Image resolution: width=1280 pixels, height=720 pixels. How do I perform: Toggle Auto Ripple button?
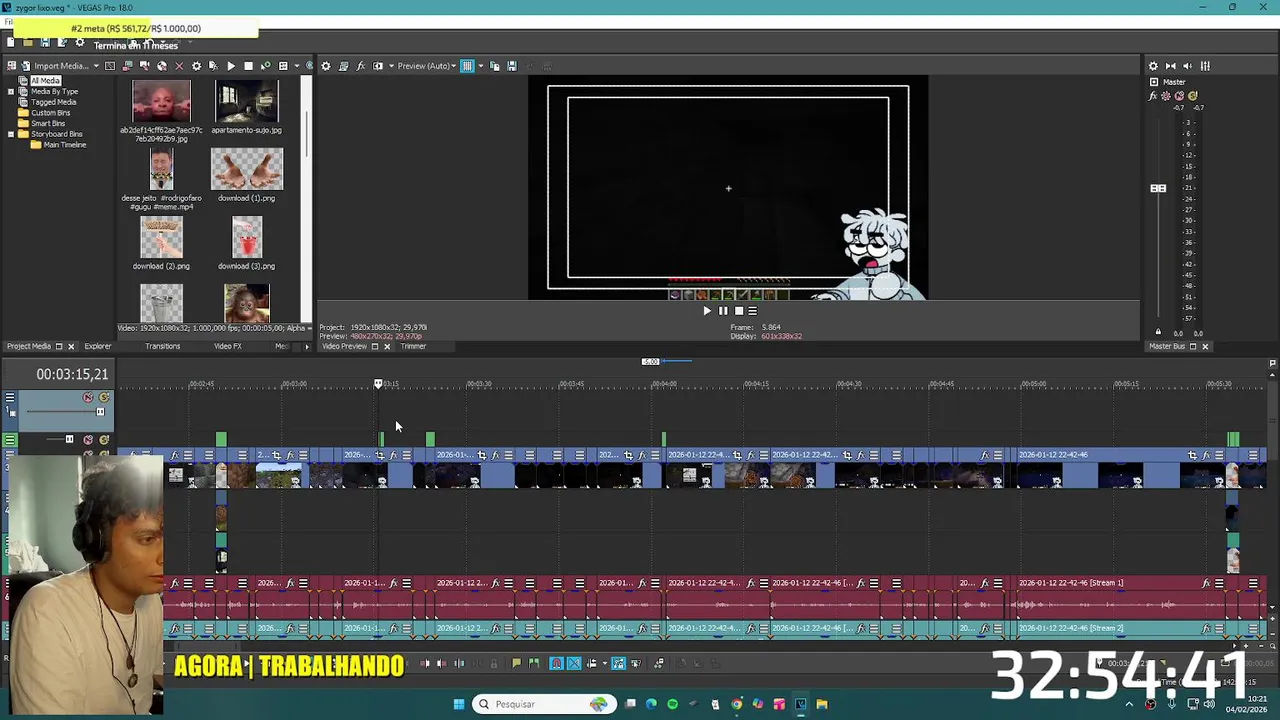(x=592, y=663)
